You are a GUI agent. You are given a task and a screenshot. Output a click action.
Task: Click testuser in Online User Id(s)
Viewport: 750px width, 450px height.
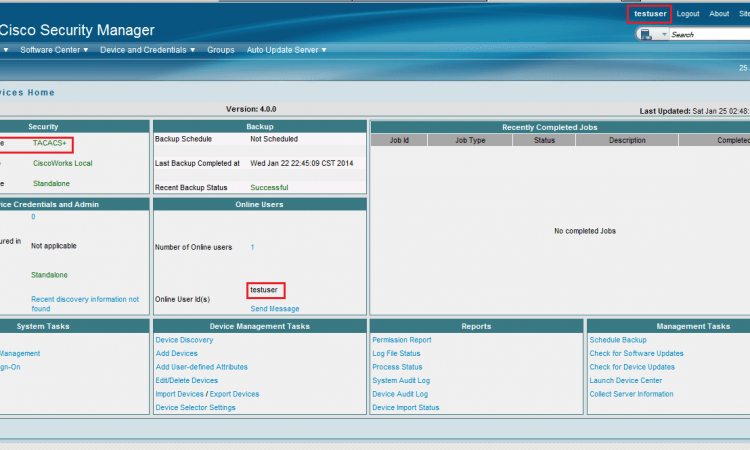click(264, 290)
